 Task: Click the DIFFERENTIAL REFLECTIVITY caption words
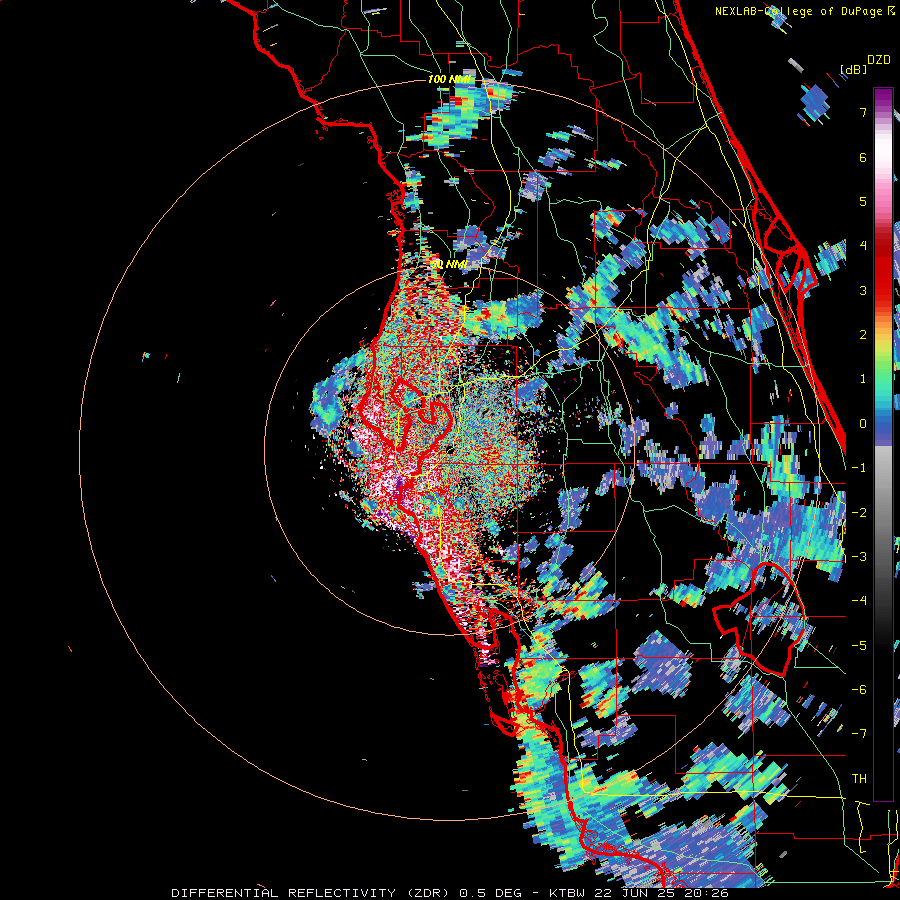point(284,893)
